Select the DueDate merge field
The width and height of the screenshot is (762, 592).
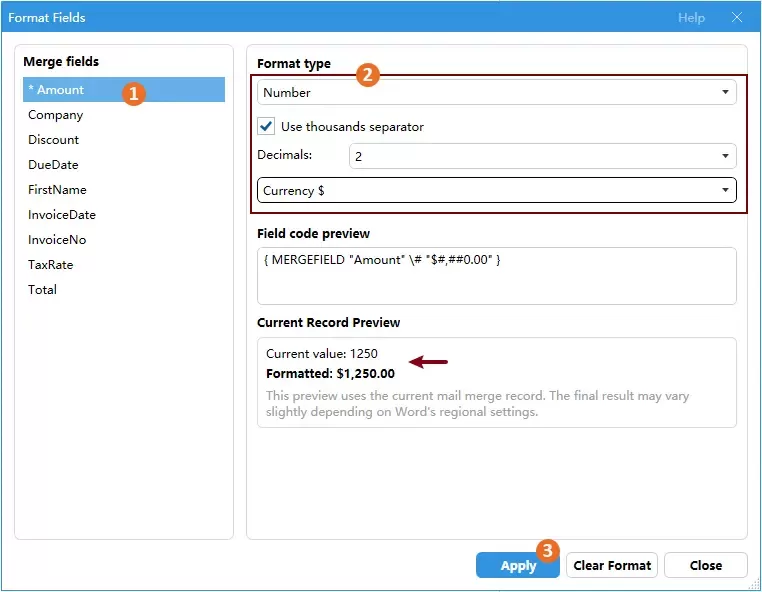[x=123, y=165]
